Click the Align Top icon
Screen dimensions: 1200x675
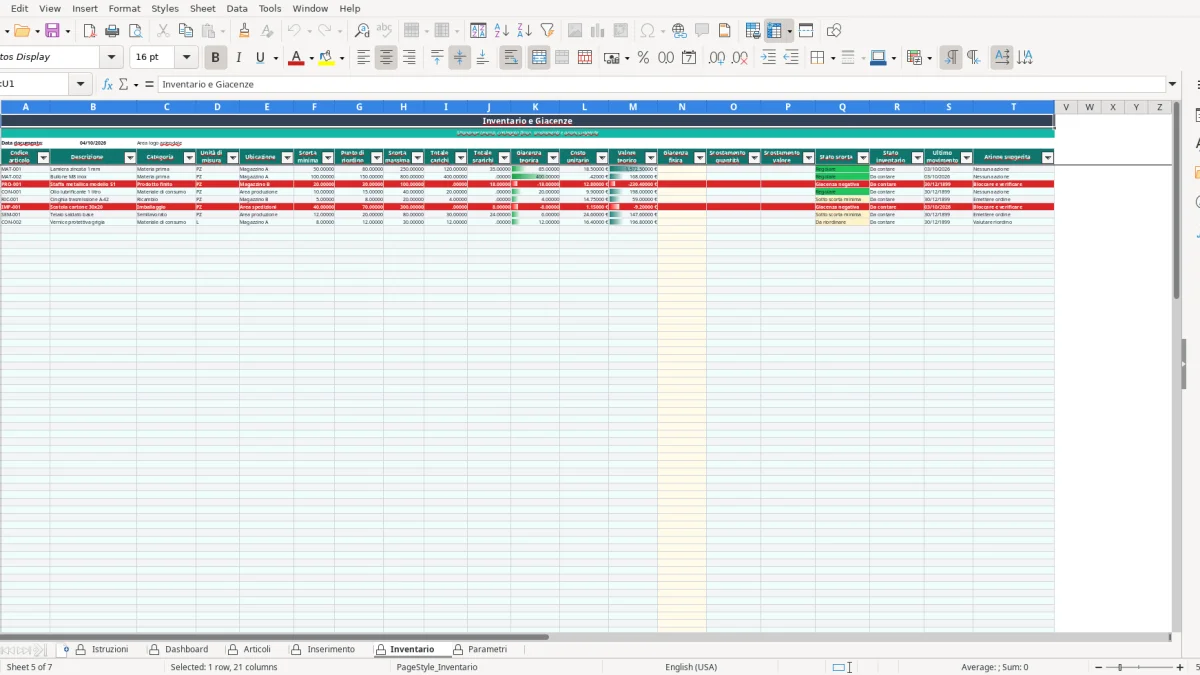point(437,58)
